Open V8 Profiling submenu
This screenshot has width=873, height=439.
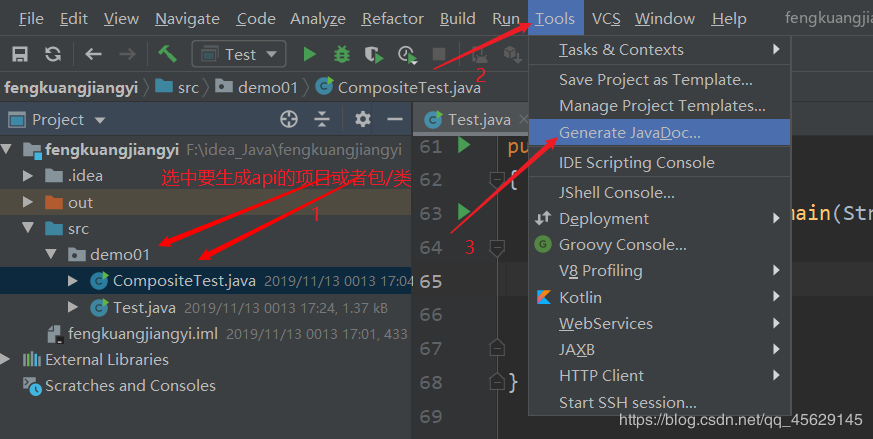(659, 271)
